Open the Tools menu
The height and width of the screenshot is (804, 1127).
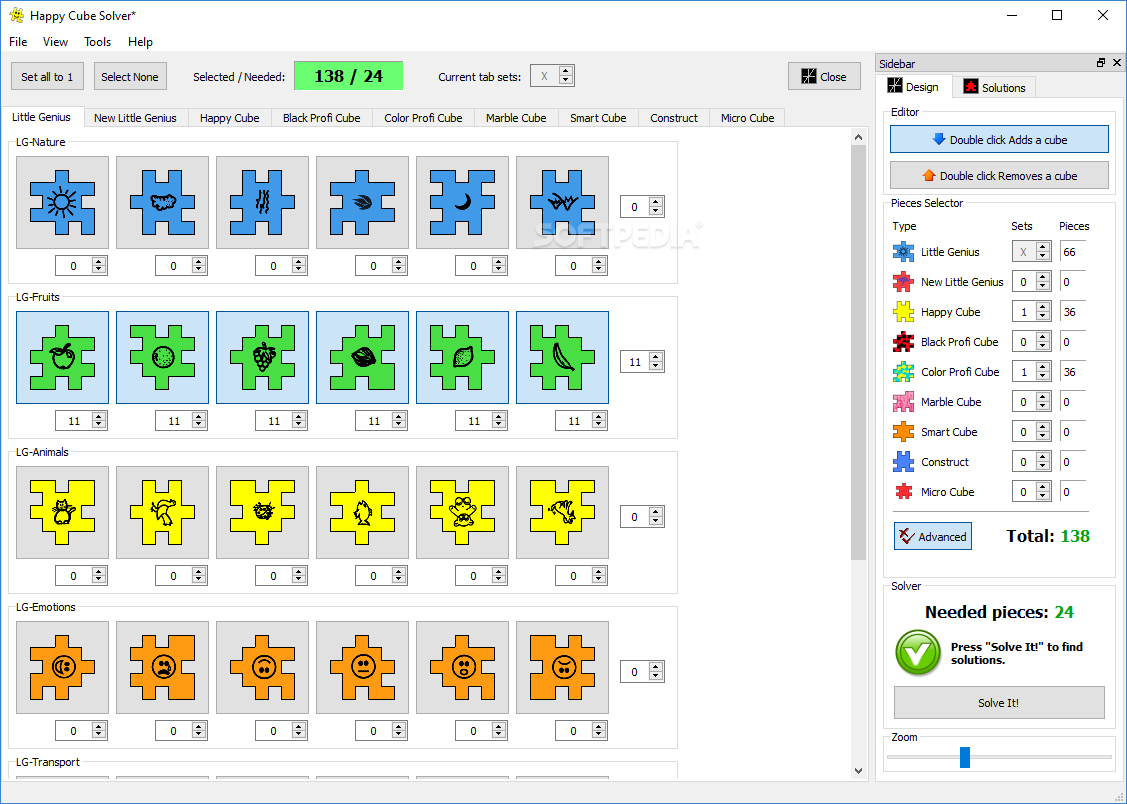pos(98,42)
